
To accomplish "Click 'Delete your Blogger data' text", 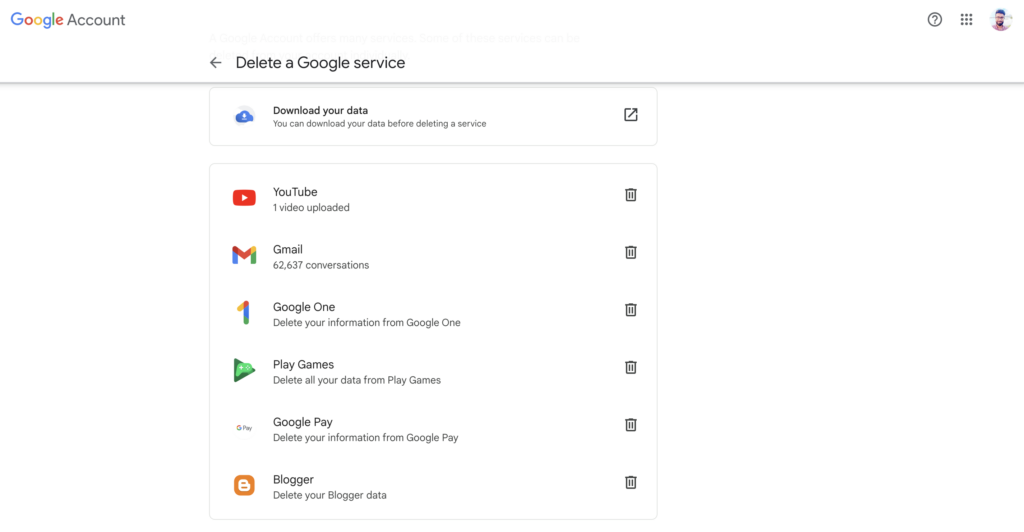I will pos(330,495).
